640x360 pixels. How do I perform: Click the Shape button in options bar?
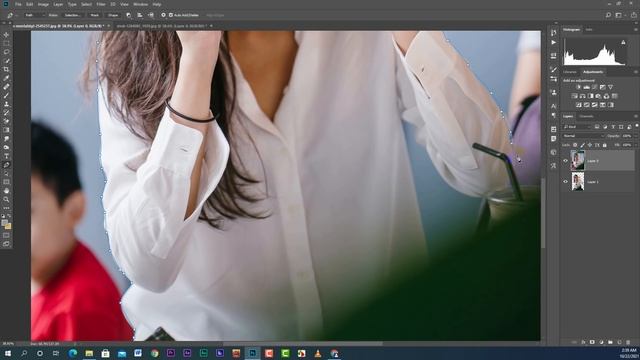tap(113, 15)
